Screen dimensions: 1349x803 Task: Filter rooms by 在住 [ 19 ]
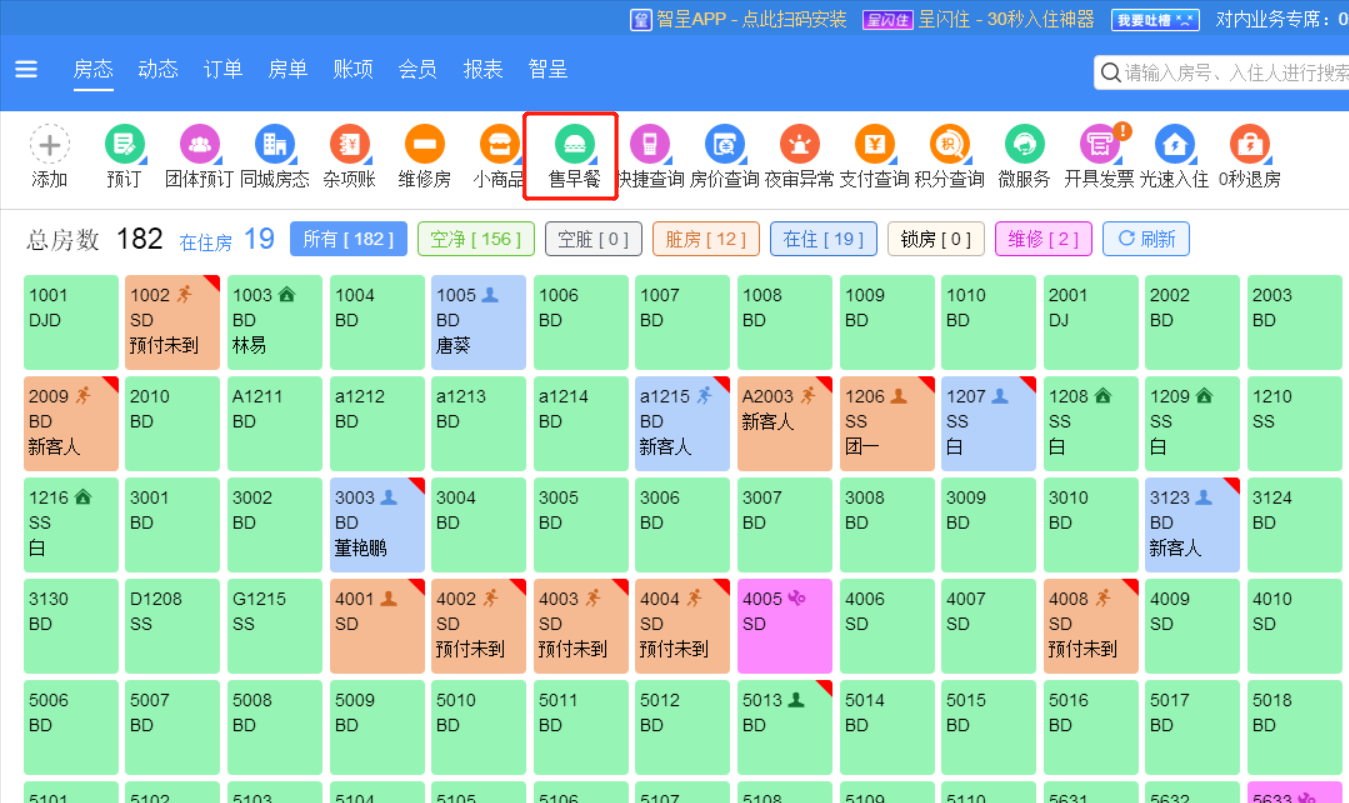pos(824,239)
